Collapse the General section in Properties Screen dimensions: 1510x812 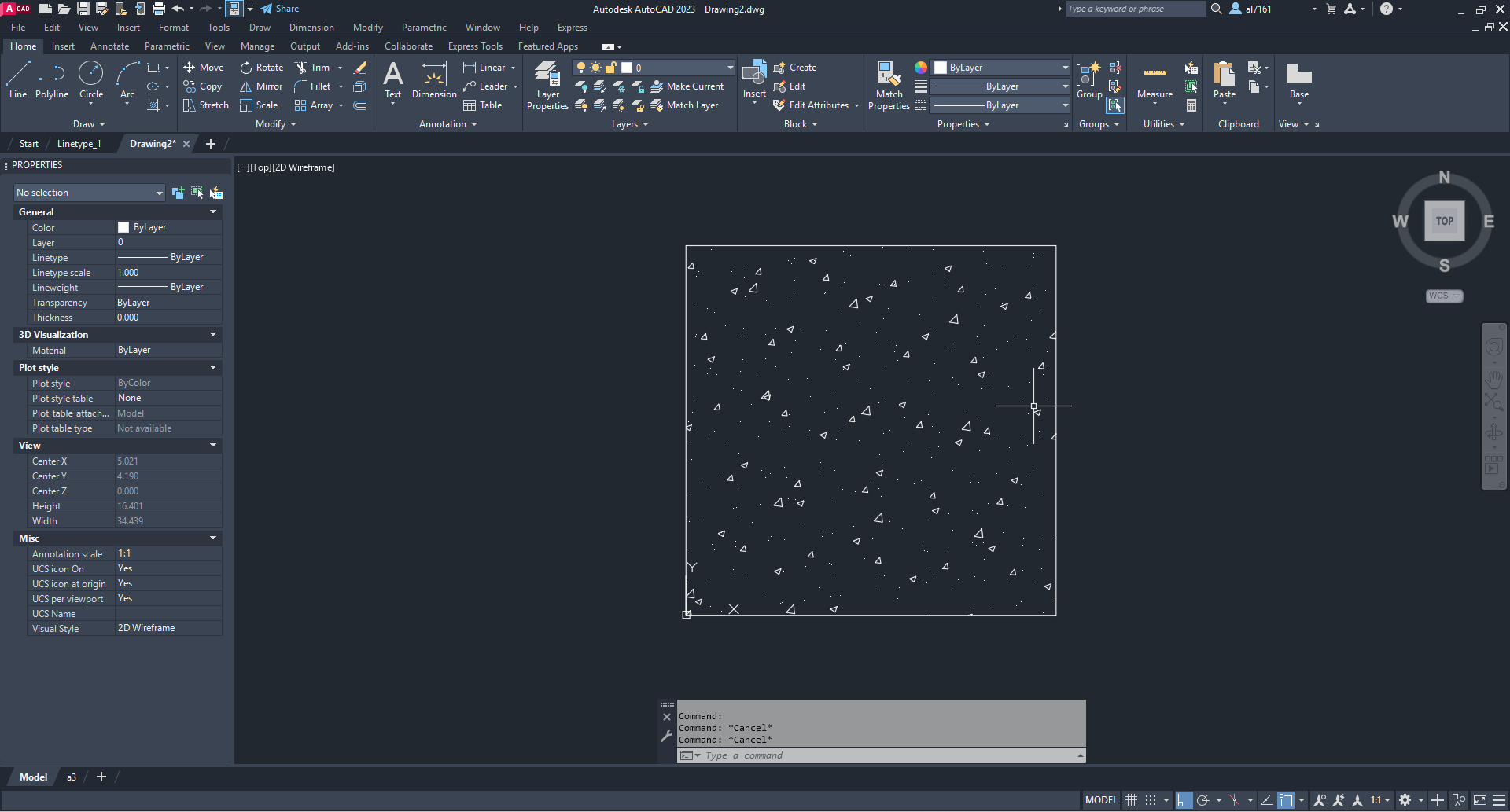point(213,212)
